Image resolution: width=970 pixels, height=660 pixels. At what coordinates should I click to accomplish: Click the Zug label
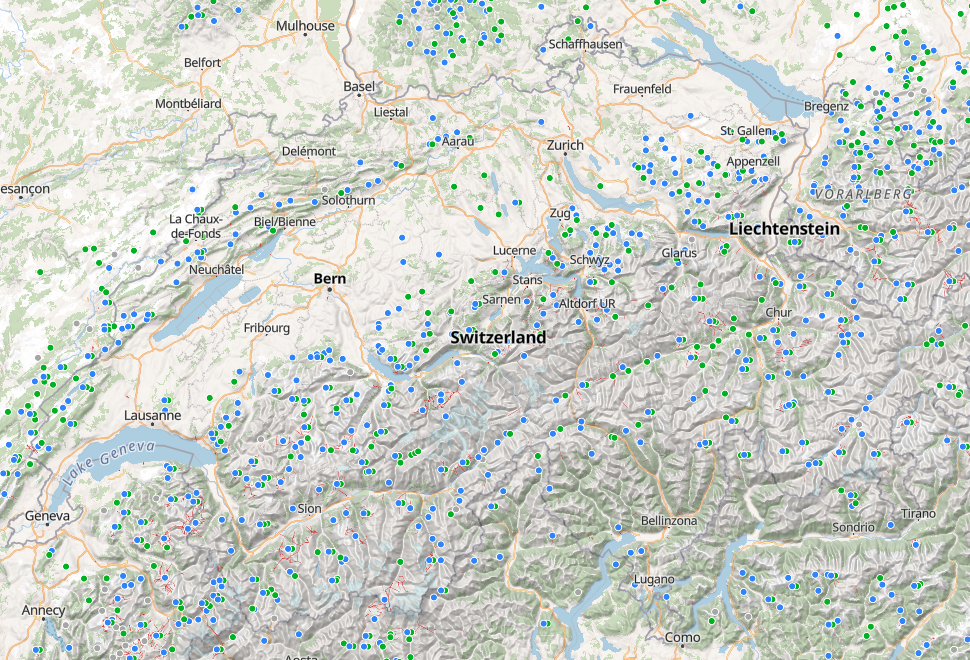560,213
